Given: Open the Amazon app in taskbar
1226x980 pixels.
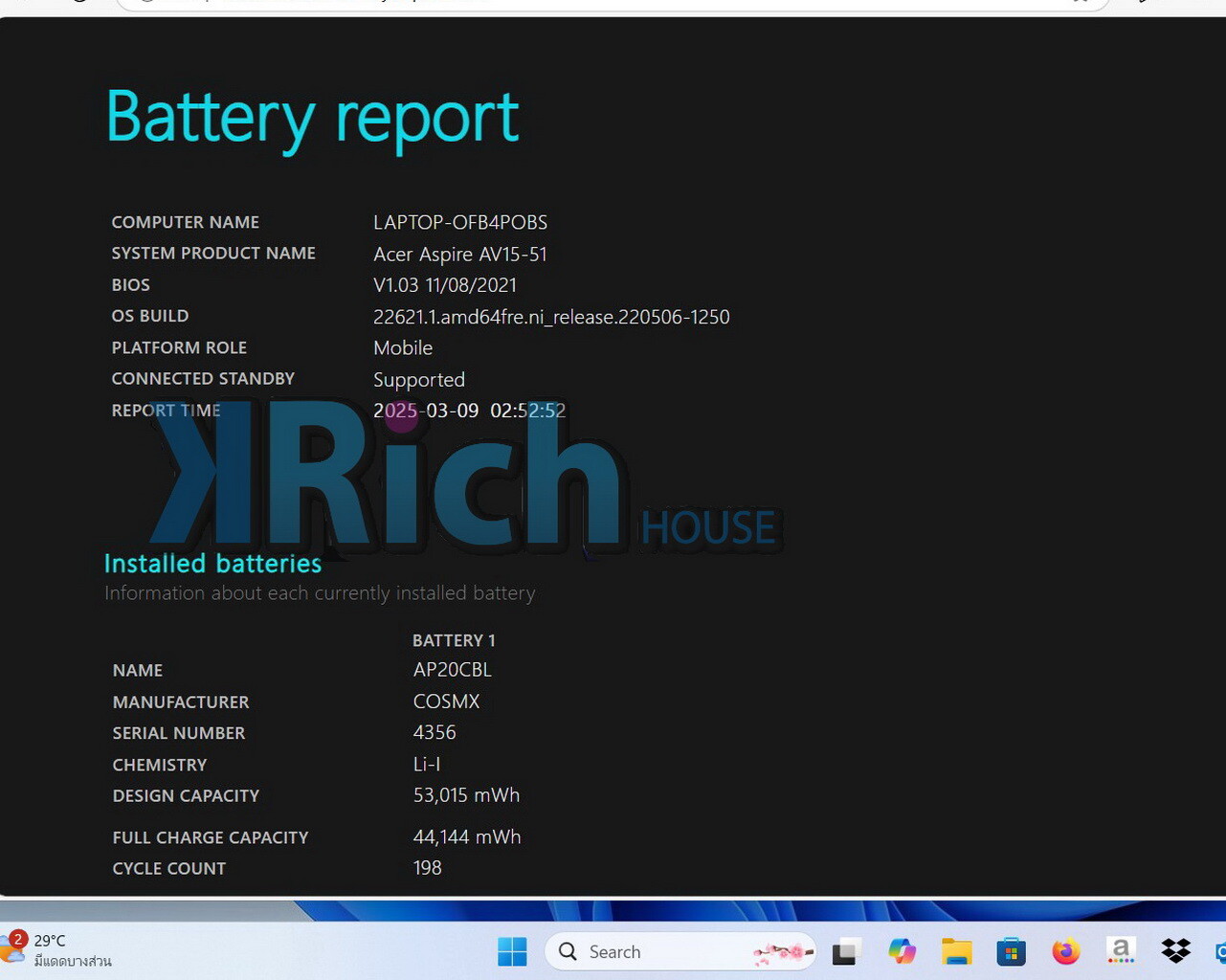Looking at the screenshot, I should (1121, 951).
